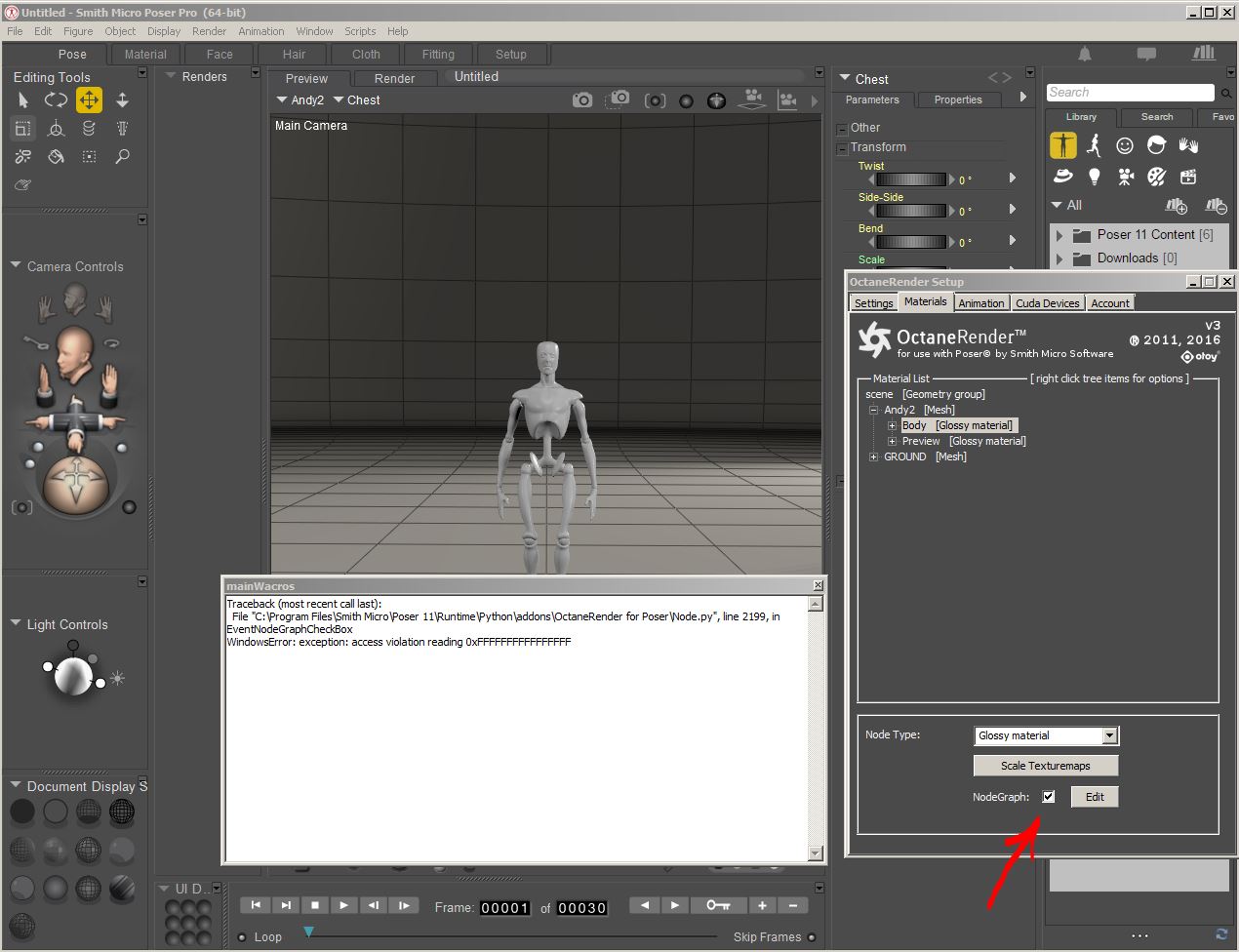This screenshot has width=1239, height=952.
Task: Toggle the Loop playback option
Action: pos(242,937)
